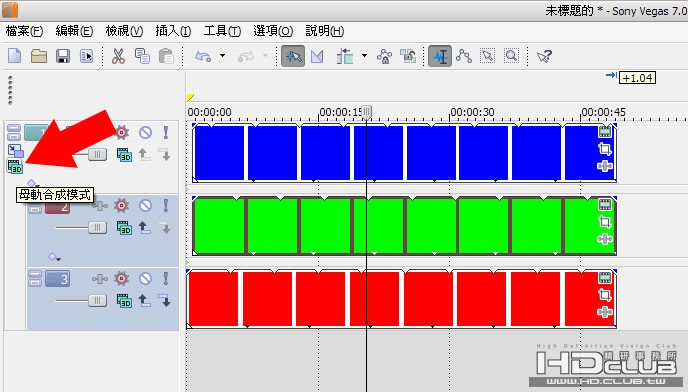Viewport: 688px width, 392px height.
Task: Open the 工具(T) menu
Action: click(x=222, y=31)
